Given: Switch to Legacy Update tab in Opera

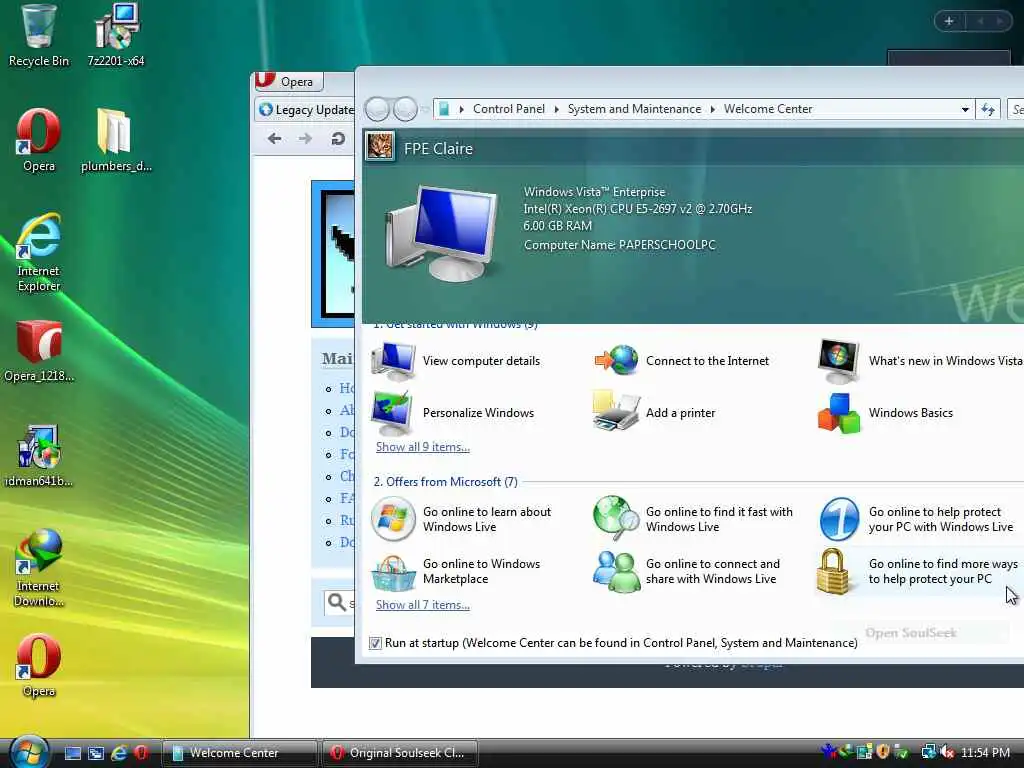Looking at the screenshot, I should [x=306, y=110].
